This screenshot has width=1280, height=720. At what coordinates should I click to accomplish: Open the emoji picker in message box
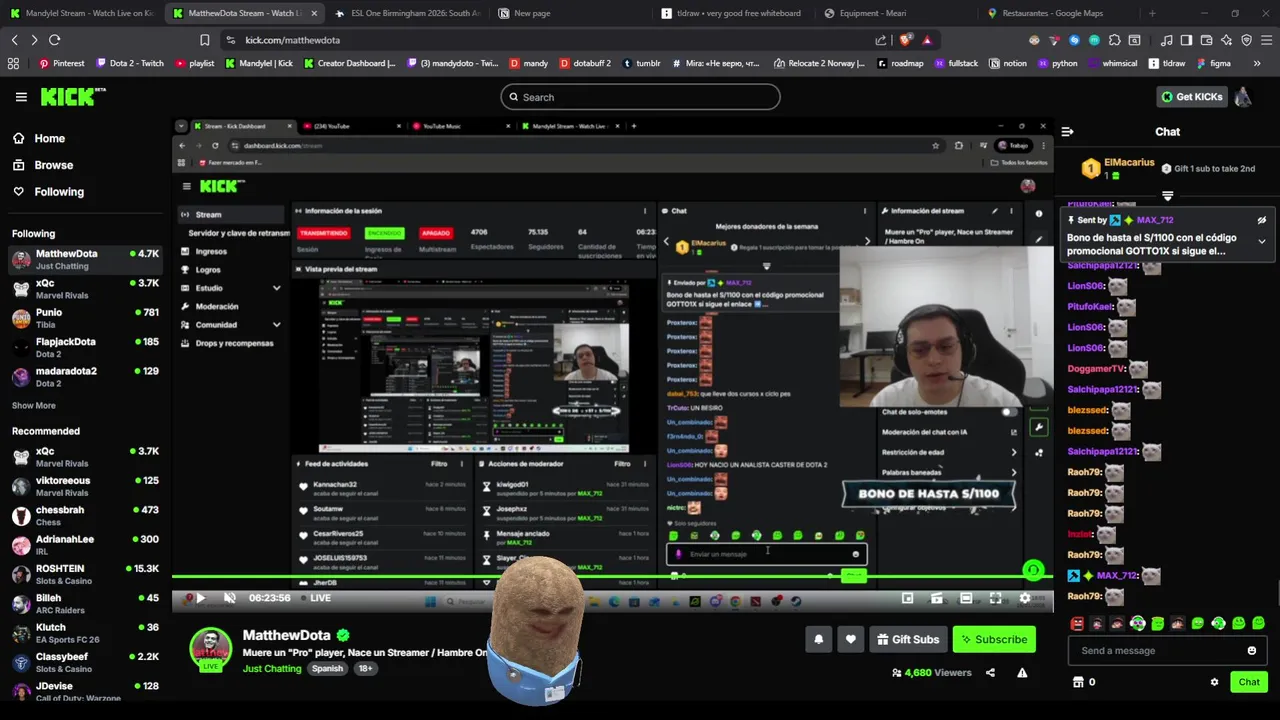point(1252,651)
